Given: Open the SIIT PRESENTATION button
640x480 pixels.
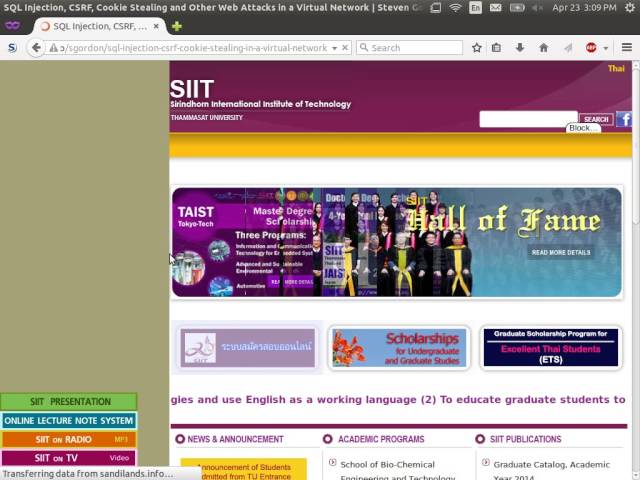Looking at the screenshot, I should pyautogui.click(x=69, y=402).
